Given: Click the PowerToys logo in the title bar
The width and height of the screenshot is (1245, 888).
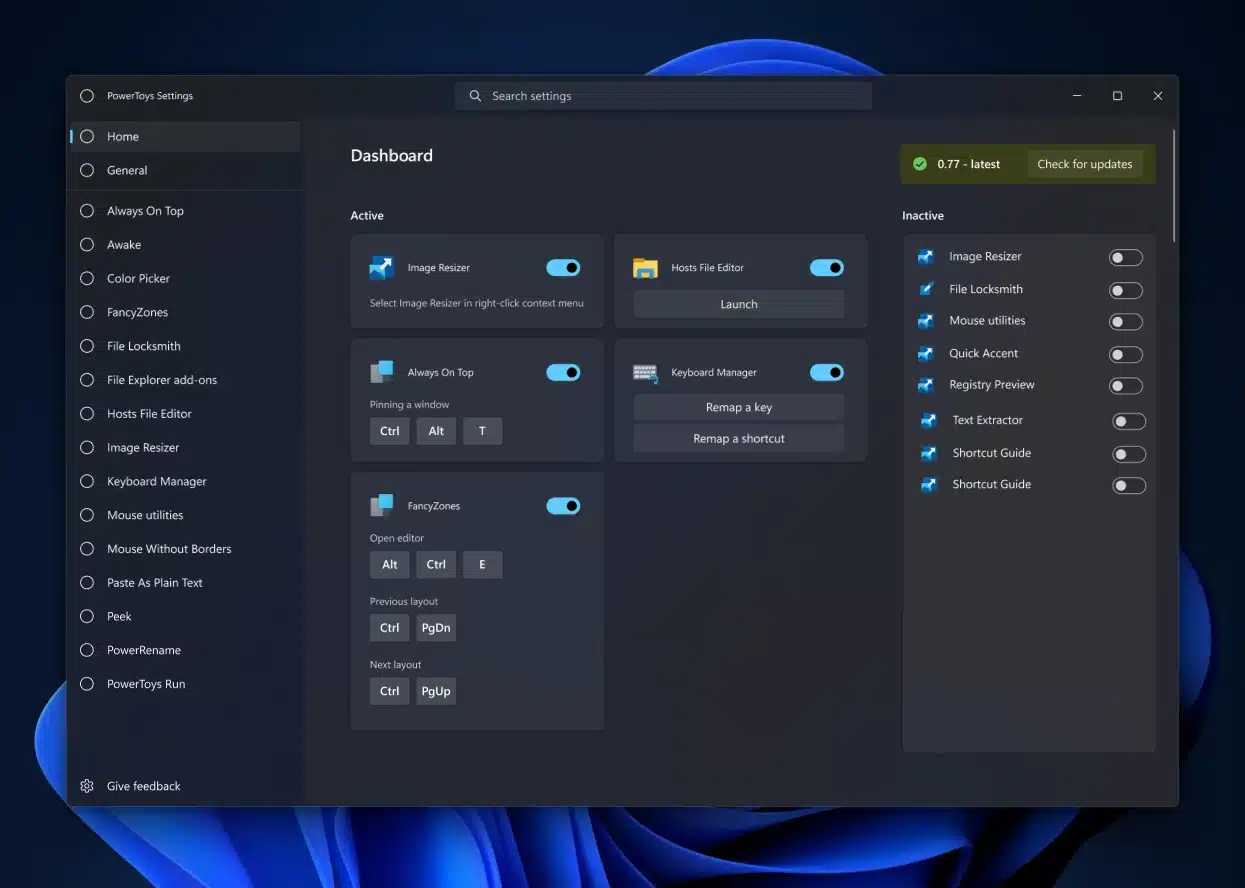Looking at the screenshot, I should [x=87, y=95].
